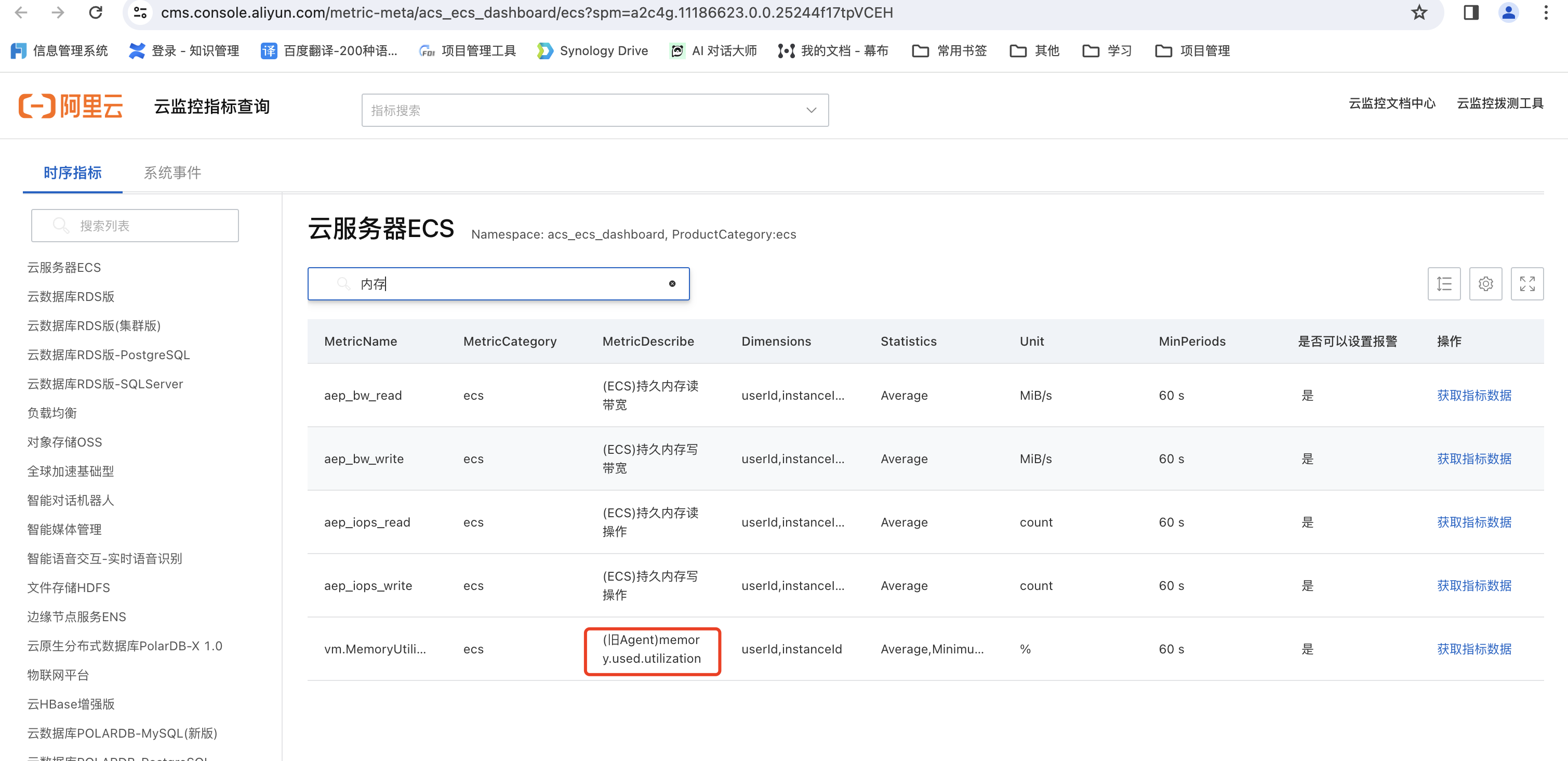Click Average,Minimu... statistics cell
Viewport: 1568px width, 761px height.
point(932,649)
